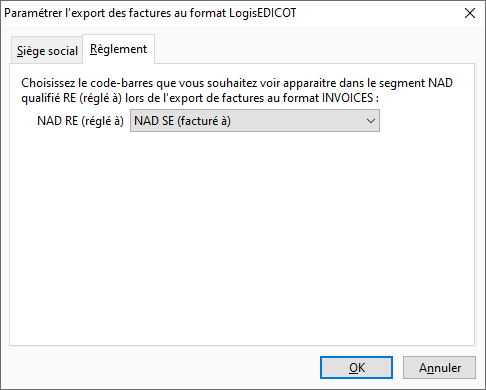
Task: Expand the dropdown using its chevron arrow
Action: point(371,121)
